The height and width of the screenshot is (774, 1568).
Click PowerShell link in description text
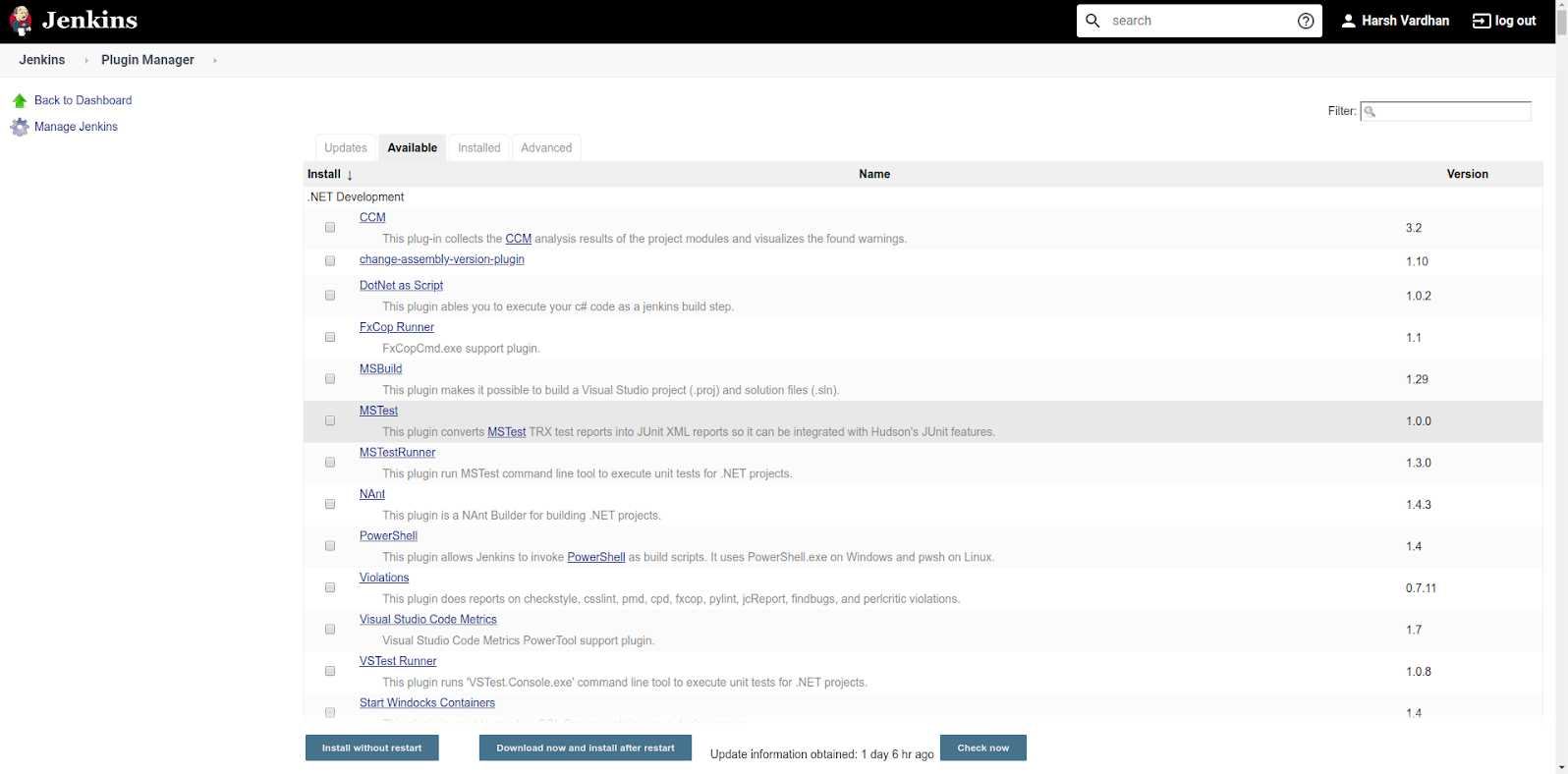pos(596,557)
